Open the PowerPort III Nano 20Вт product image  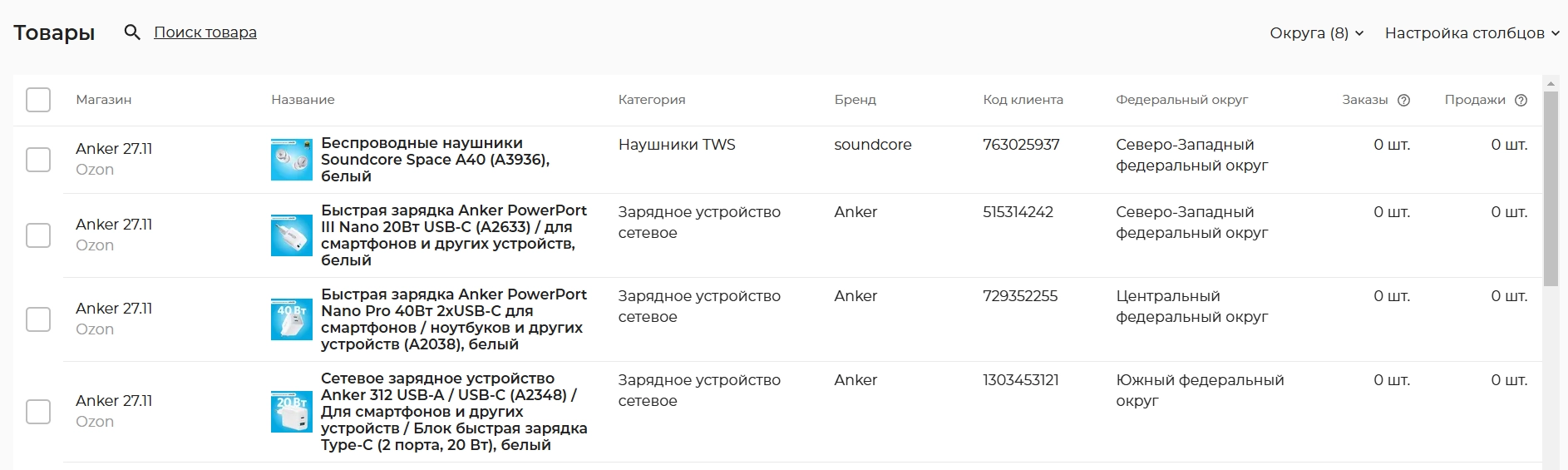291,235
